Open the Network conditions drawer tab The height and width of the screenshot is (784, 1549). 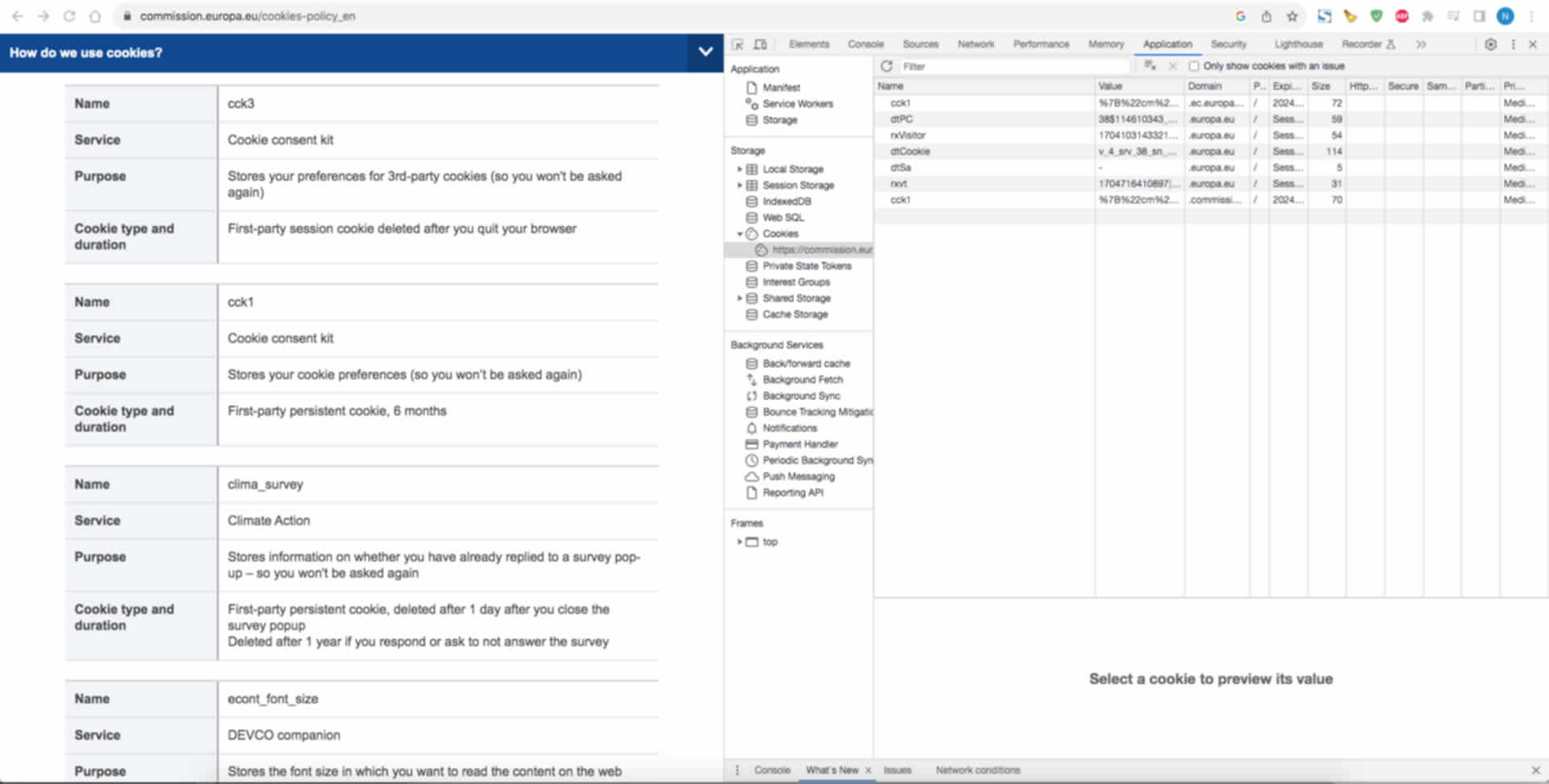pyautogui.click(x=978, y=770)
